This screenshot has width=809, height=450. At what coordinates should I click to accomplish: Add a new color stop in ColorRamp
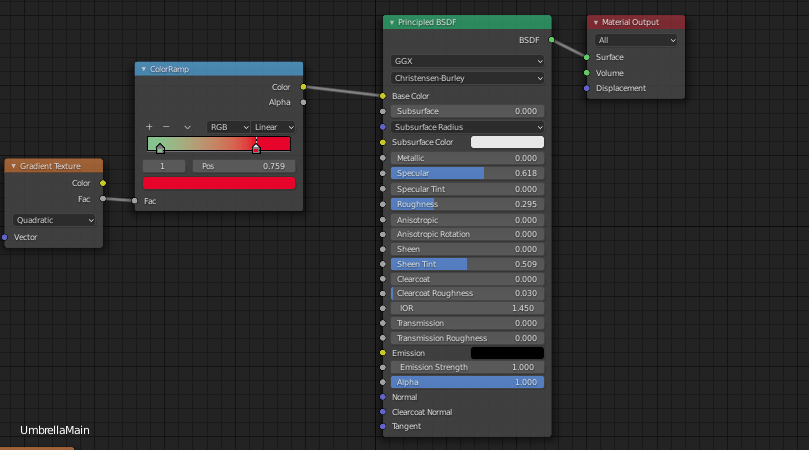point(149,127)
